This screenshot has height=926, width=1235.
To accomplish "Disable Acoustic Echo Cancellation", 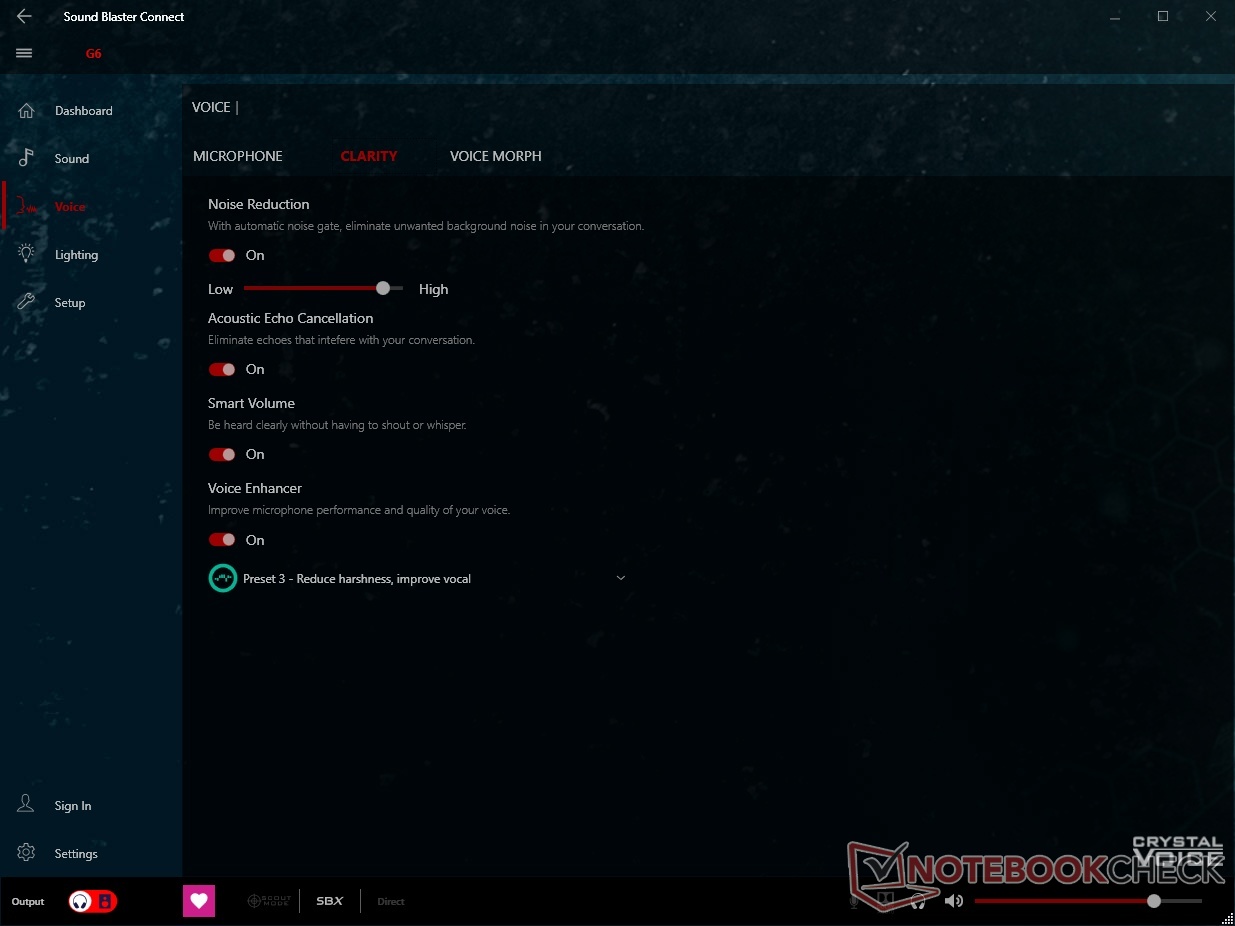I will 222,369.
